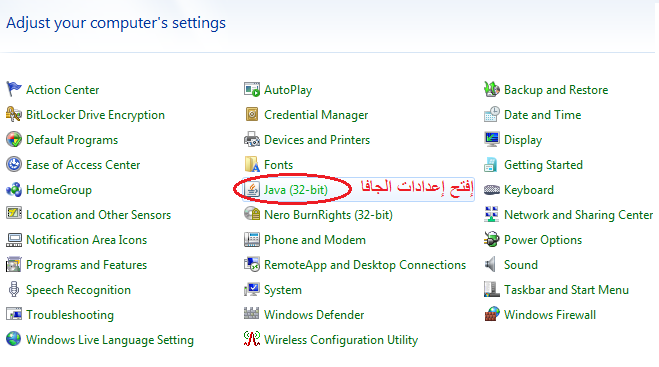Screen dimensions: 659x367
Task: Open Windows Live Language Setting
Action: tap(110, 340)
